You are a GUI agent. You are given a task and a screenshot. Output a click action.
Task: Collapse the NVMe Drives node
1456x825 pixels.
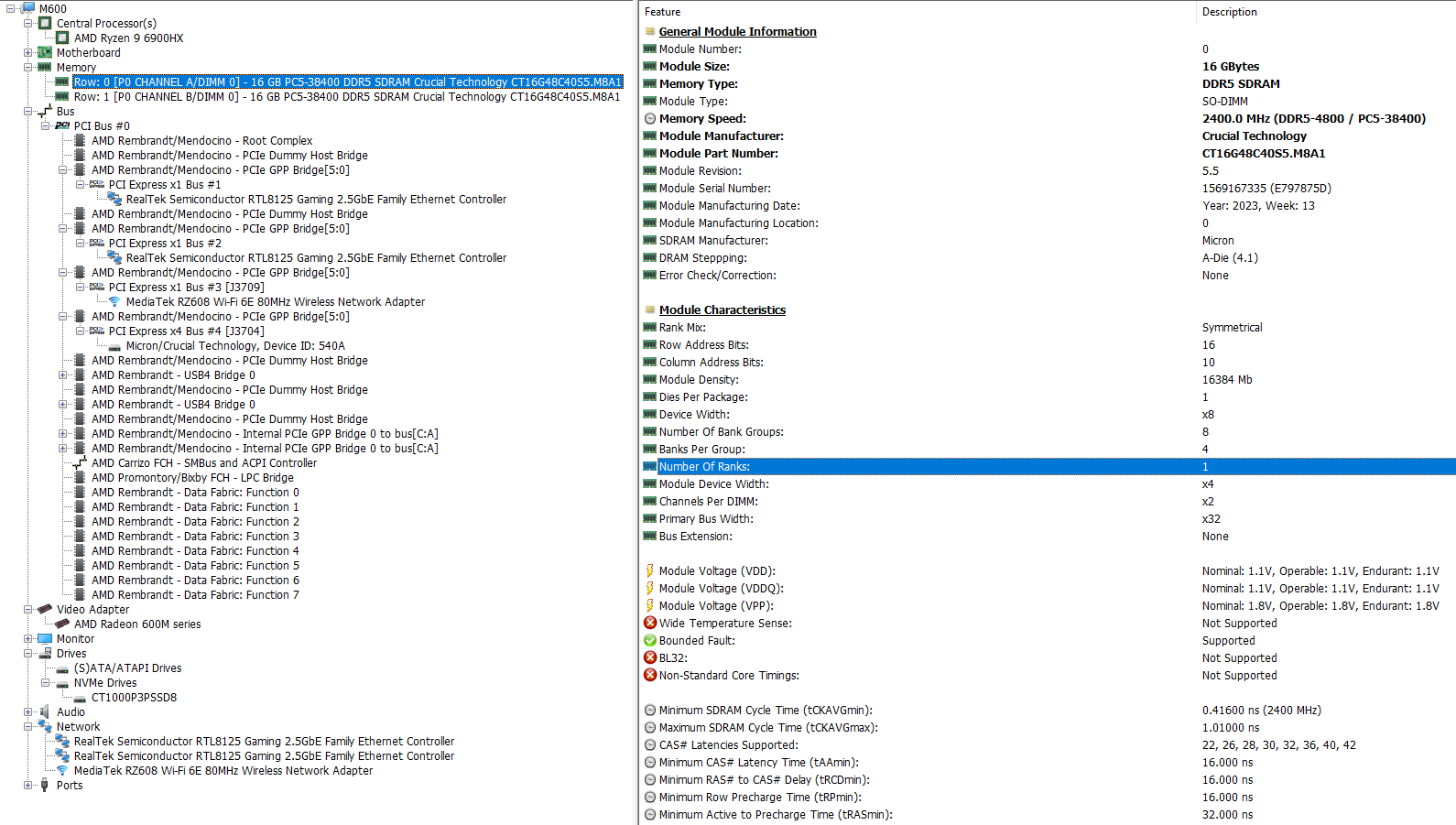pyautogui.click(x=46, y=682)
